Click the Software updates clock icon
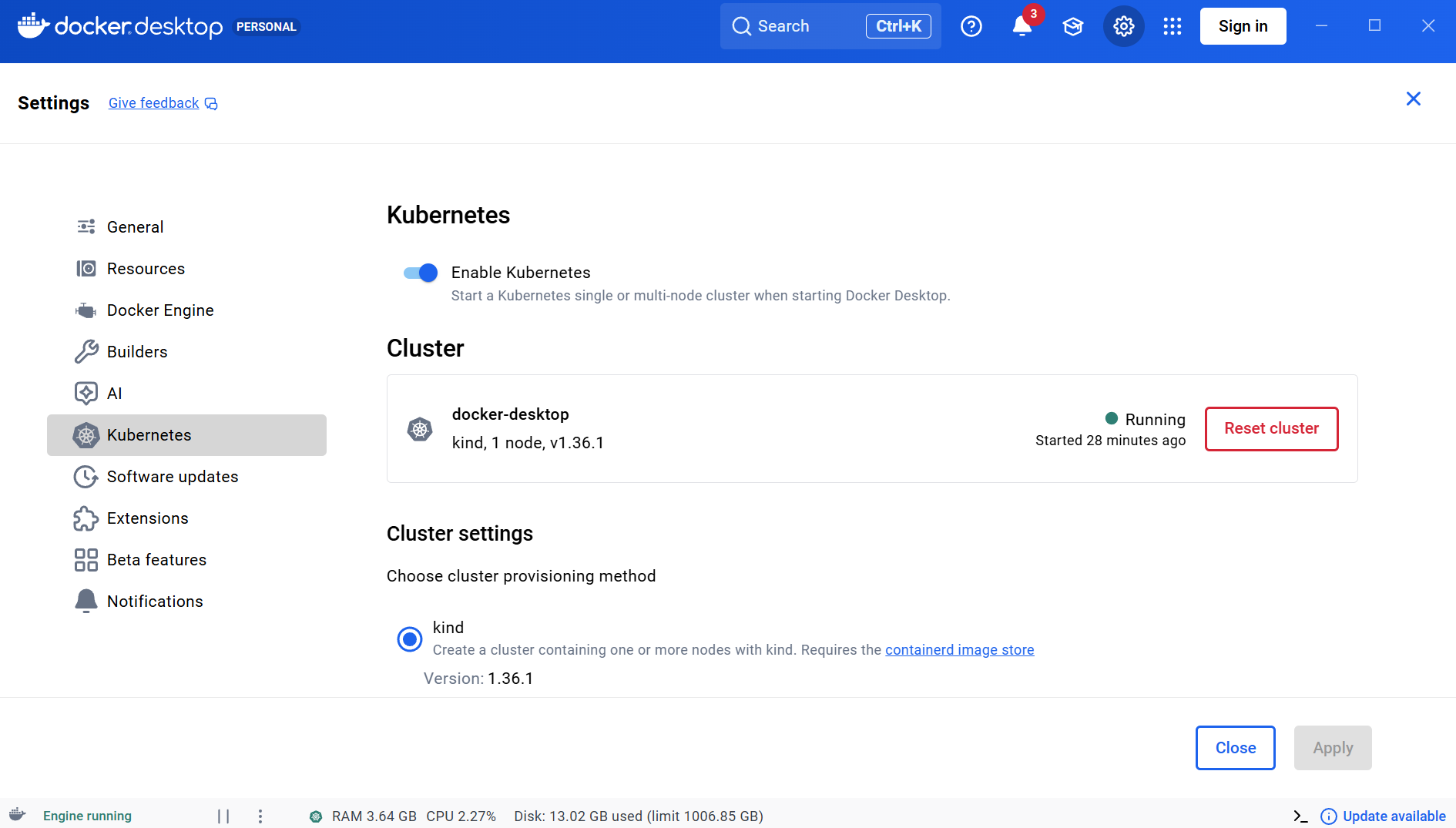 (x=86, y=477)
